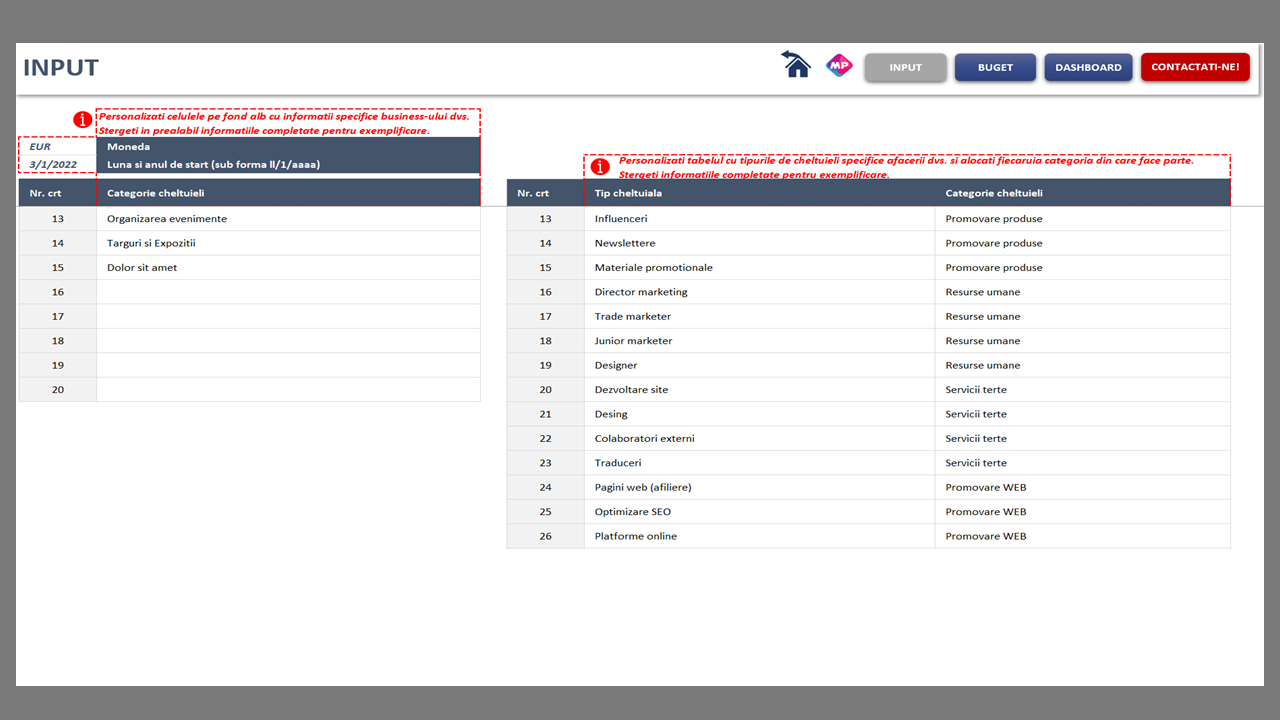Click the MP logo icon
1280x720 pixels.
click(x=838, y=66)
